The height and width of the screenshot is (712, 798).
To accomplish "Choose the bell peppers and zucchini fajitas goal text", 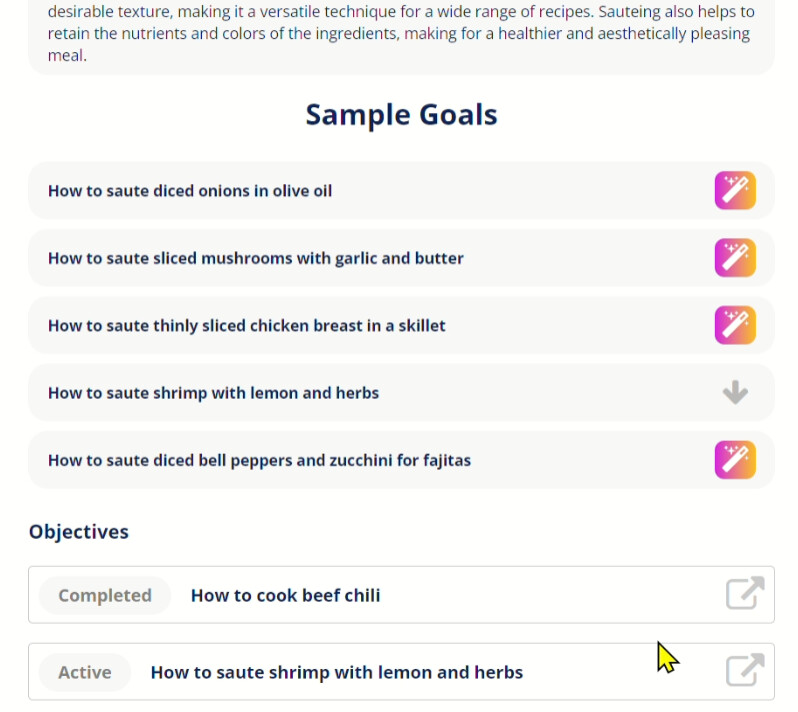I will 259,461.
